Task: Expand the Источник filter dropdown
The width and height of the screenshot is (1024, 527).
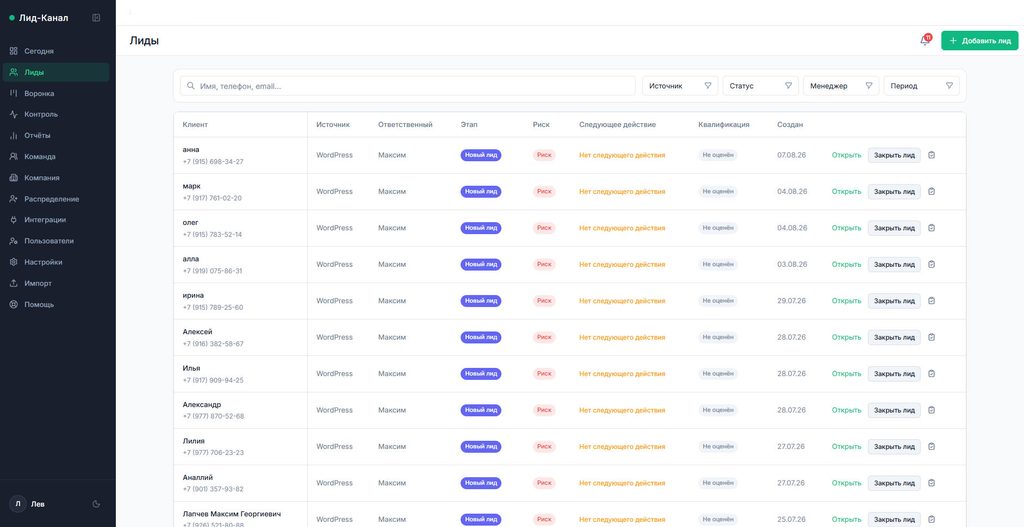Action: [680, 86]
